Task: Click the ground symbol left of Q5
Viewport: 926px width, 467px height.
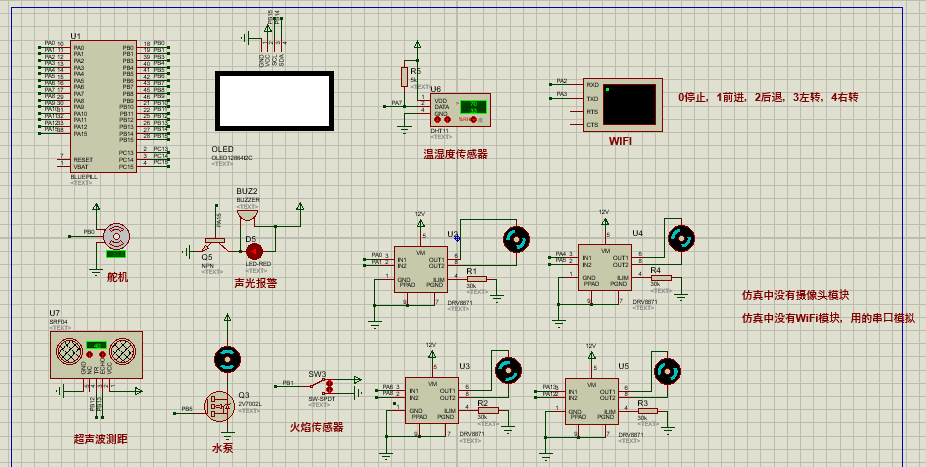Action: coord(188,252)
